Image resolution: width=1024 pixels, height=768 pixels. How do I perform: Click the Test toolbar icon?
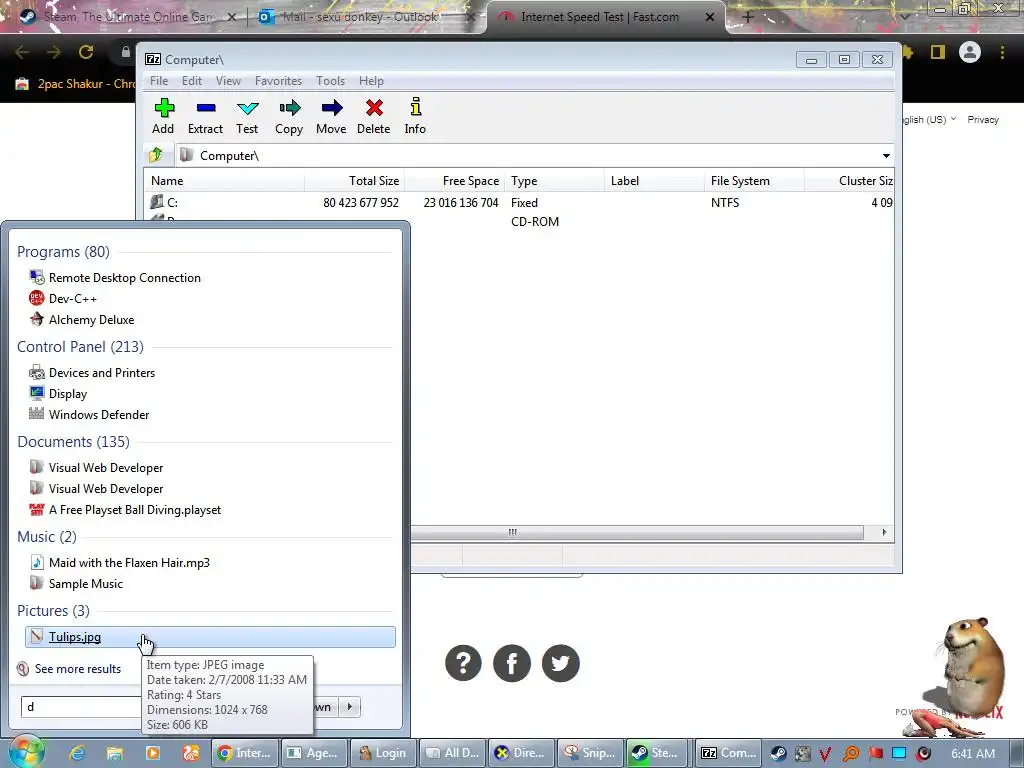click(x=248, y=116)
